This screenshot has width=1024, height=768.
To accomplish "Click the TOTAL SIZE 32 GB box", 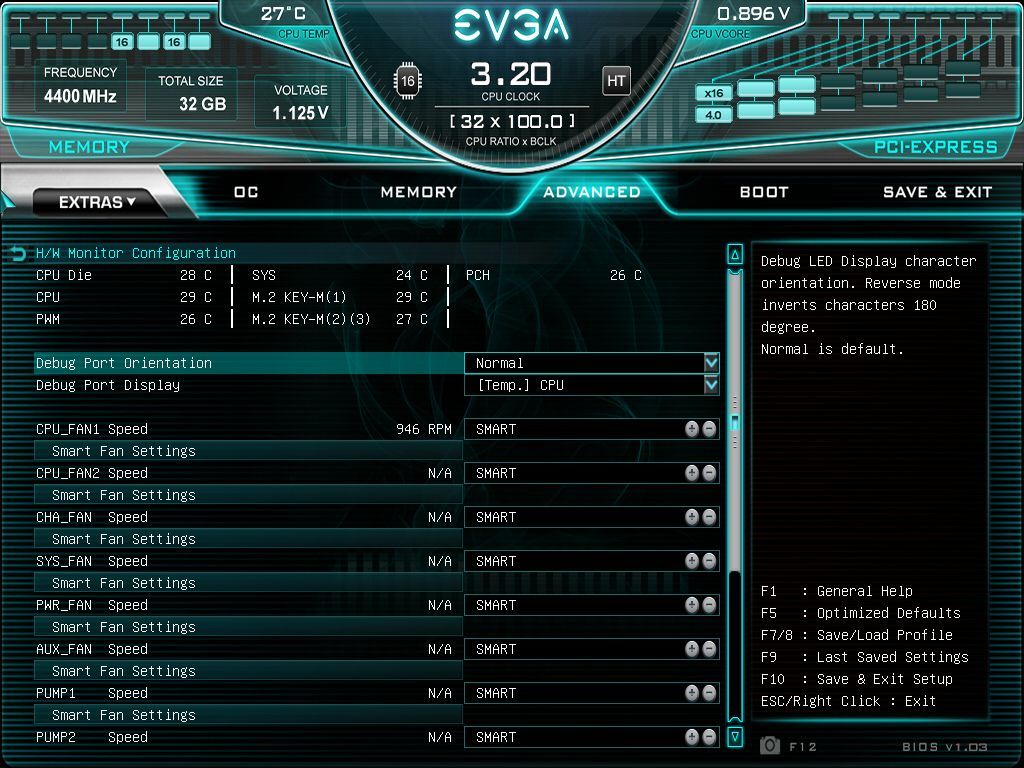I will pyautogui.click(x=191, y=93).
